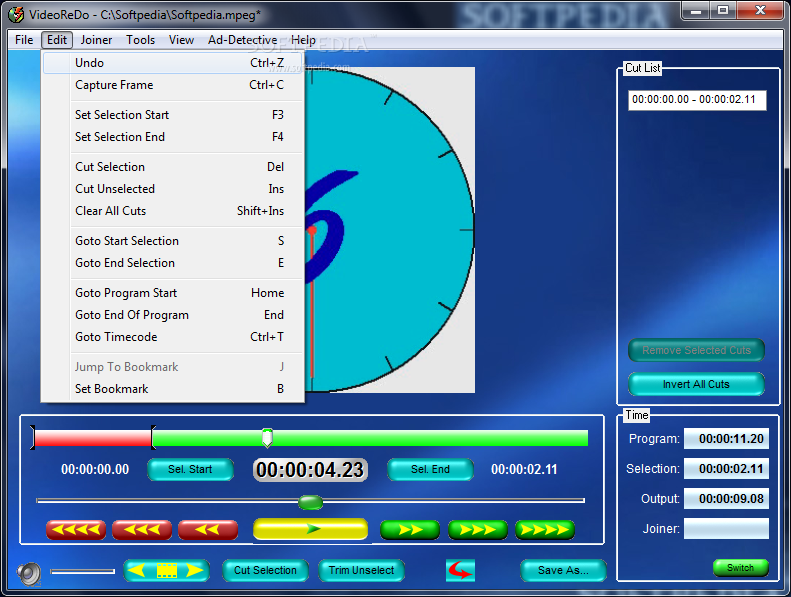Select Cut Selection in the Edit menu
The image size is (791, 597).
tap(173, 167)
